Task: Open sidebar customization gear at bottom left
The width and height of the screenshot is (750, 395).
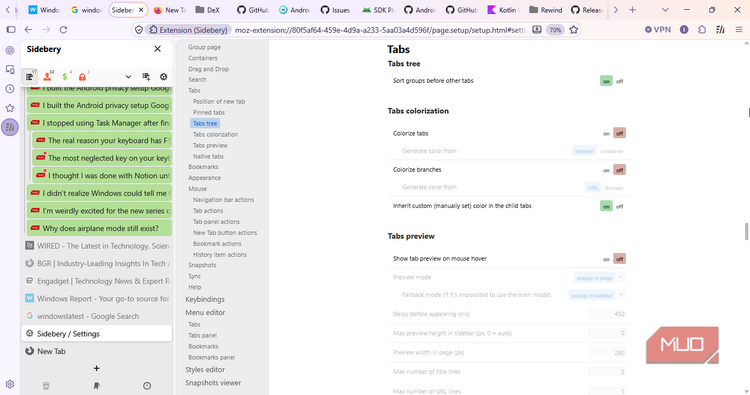Action: (10, 384)
